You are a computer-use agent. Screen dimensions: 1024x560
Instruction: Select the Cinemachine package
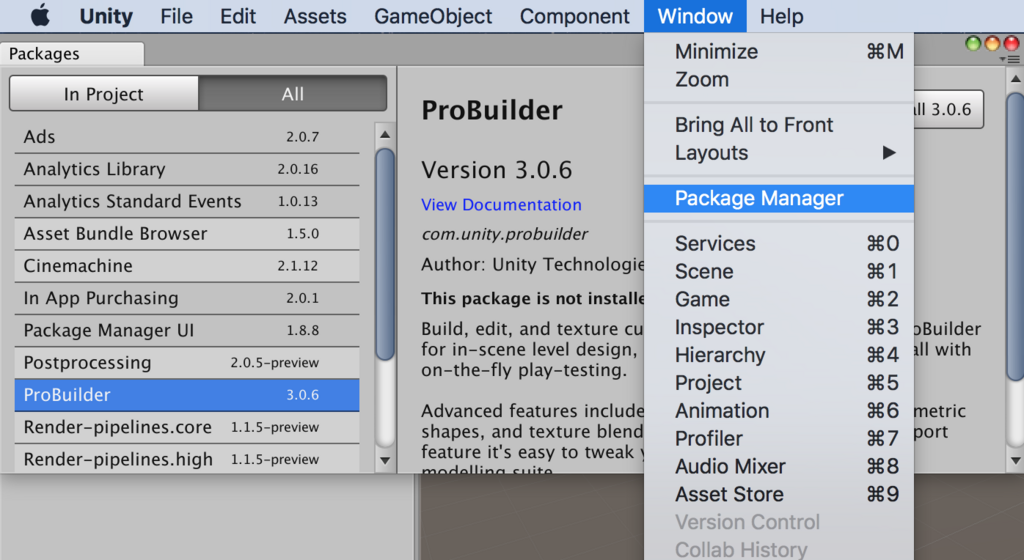[187, 266]
